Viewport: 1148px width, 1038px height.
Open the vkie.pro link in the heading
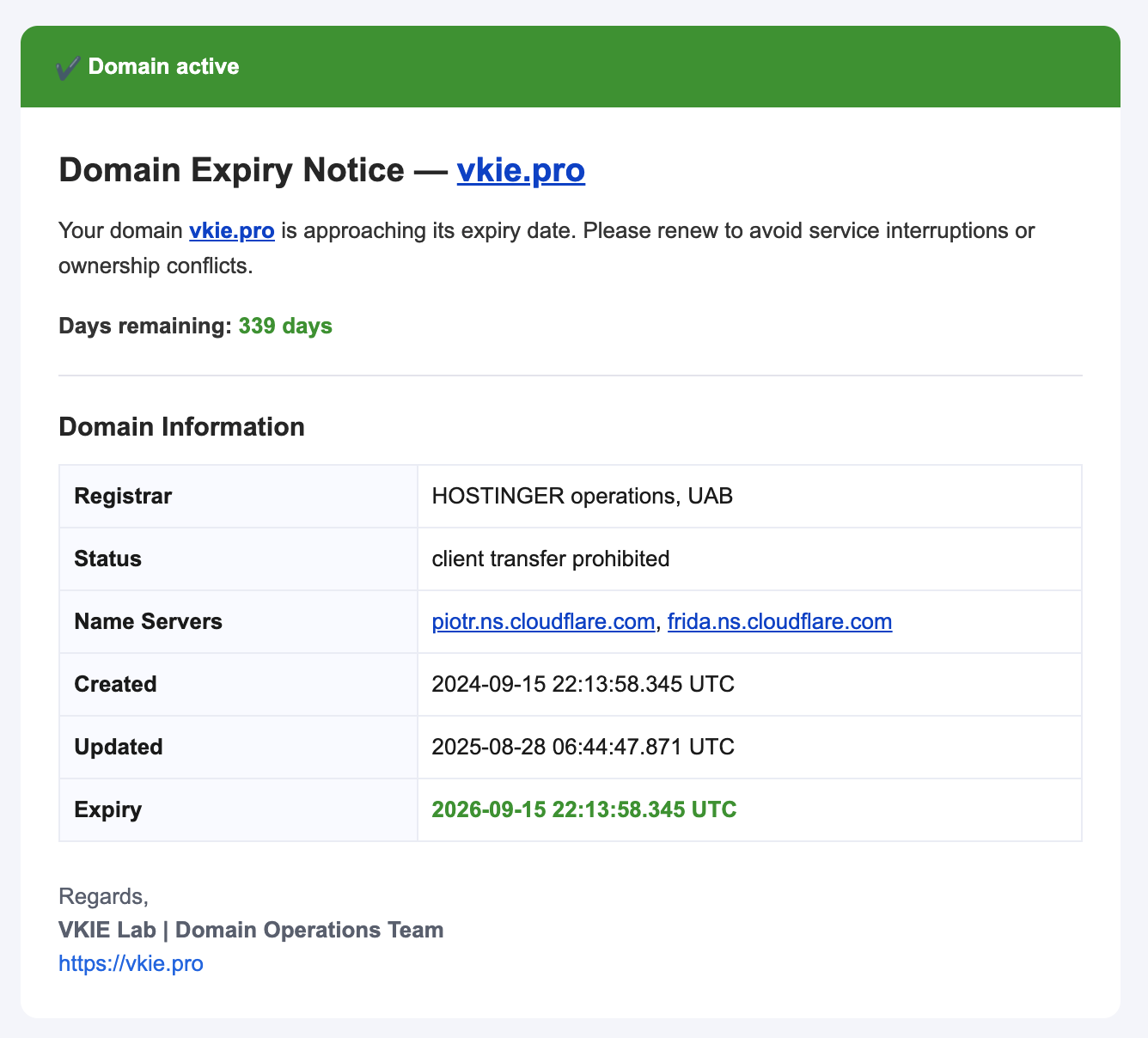520,171
